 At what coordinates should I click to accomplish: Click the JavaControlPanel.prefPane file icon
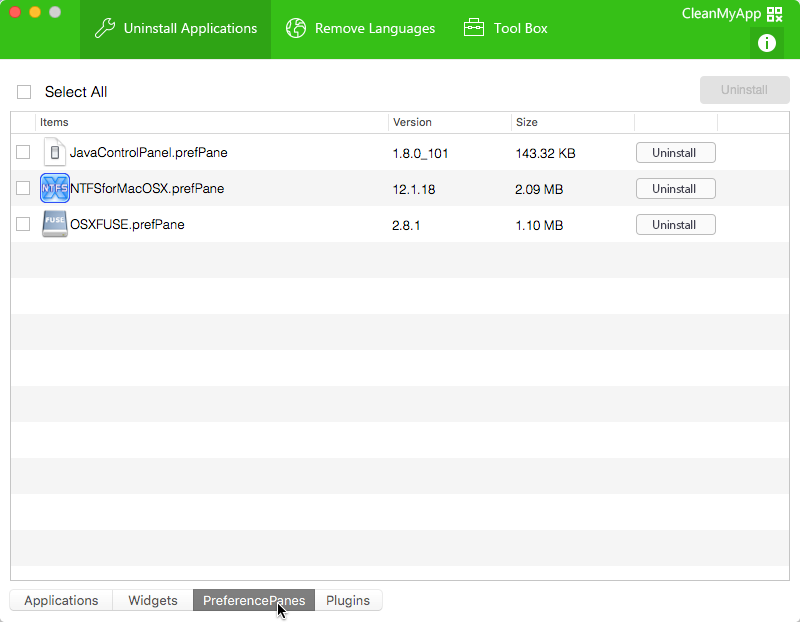[55, 153]
